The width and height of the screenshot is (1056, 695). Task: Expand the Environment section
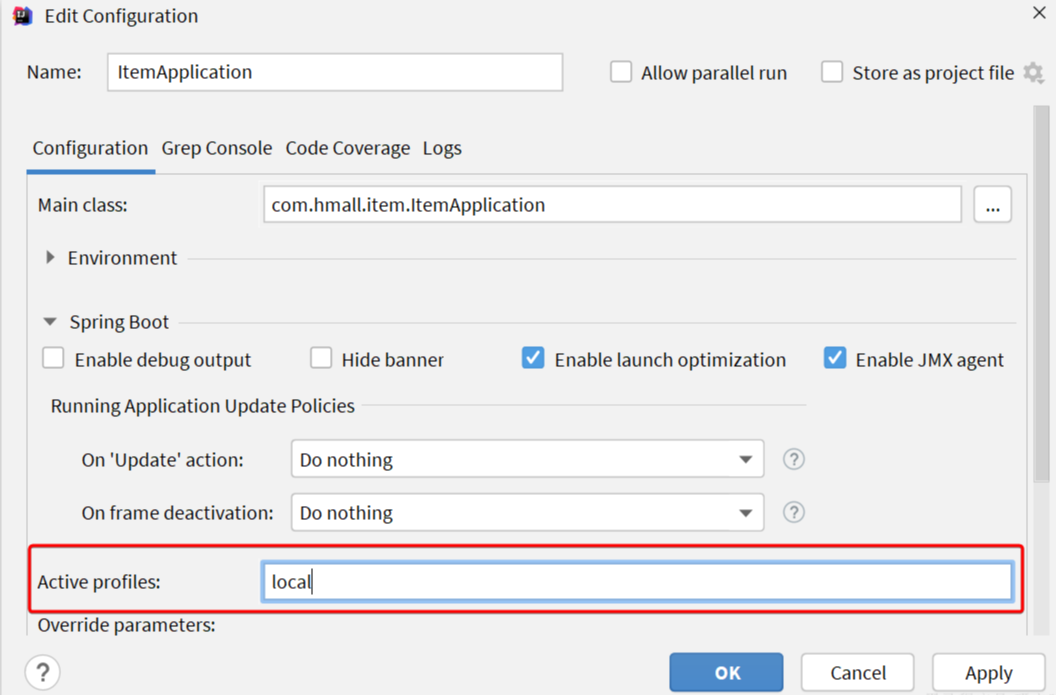50,257
